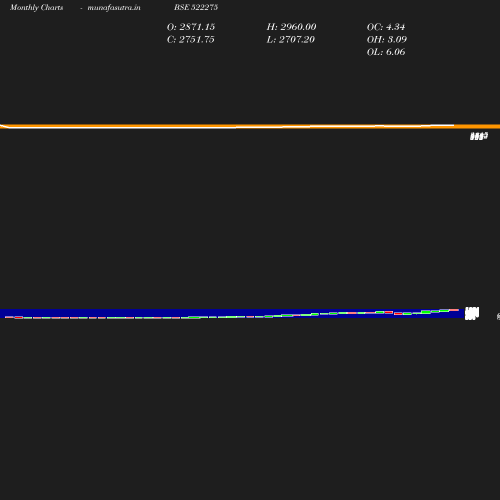Click the blue candlestick price band
Screen dimensions: 500x500
[x=232, y=314]
